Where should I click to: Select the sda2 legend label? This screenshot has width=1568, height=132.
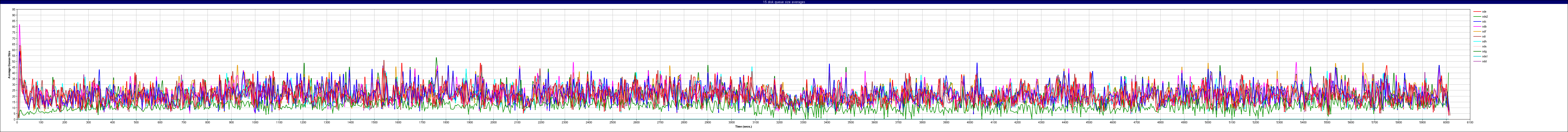click(x=1485, y=16)
